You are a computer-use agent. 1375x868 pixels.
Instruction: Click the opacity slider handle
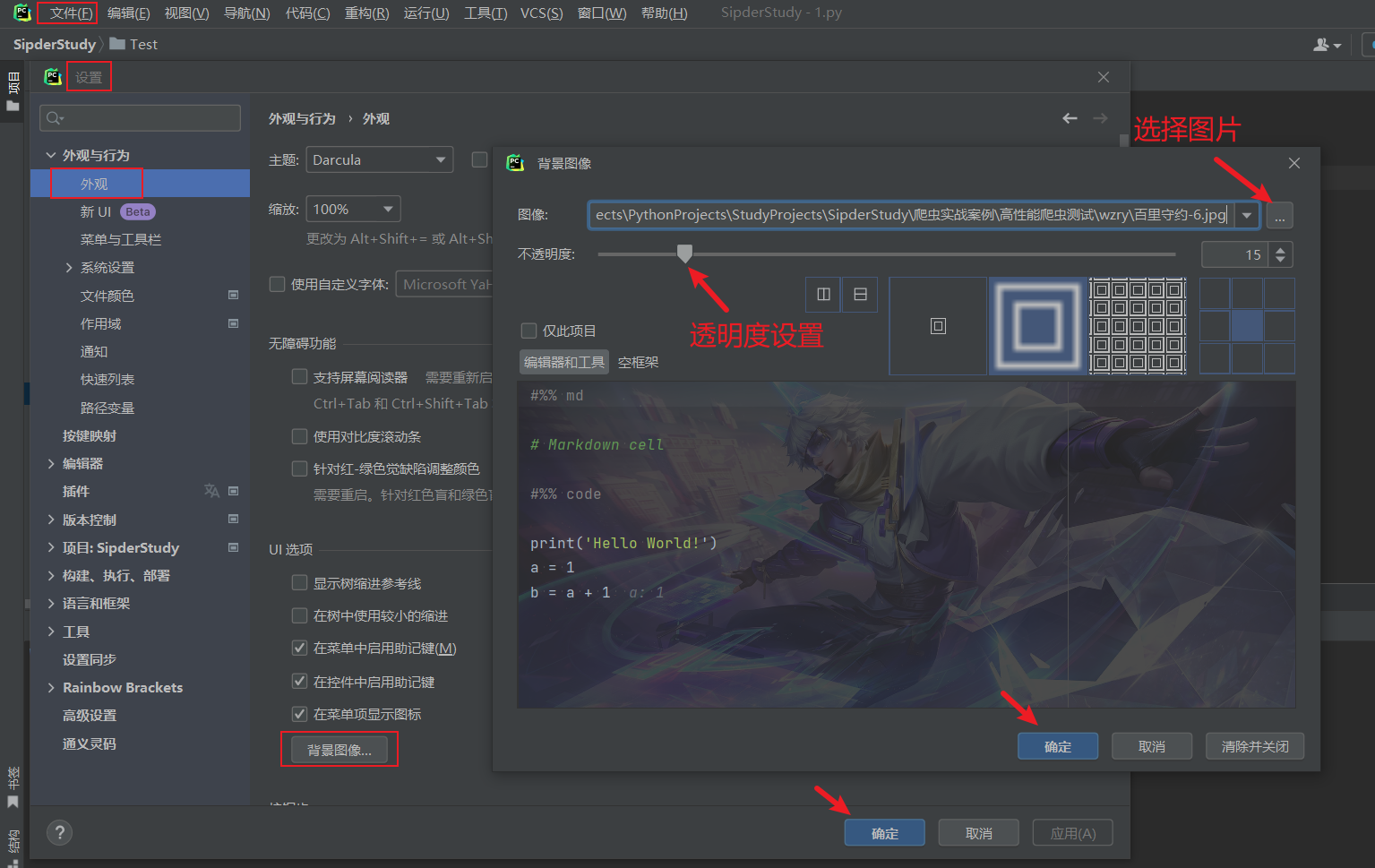(x=685, y=254)
